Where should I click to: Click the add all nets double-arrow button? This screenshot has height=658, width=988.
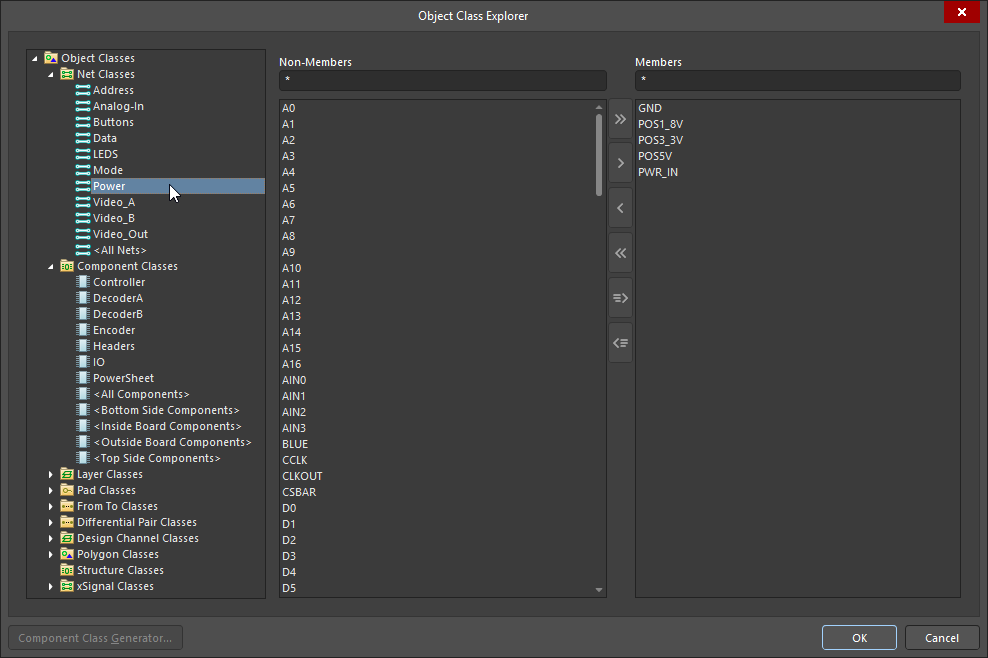pyautogui.click(x=620, y=119)
